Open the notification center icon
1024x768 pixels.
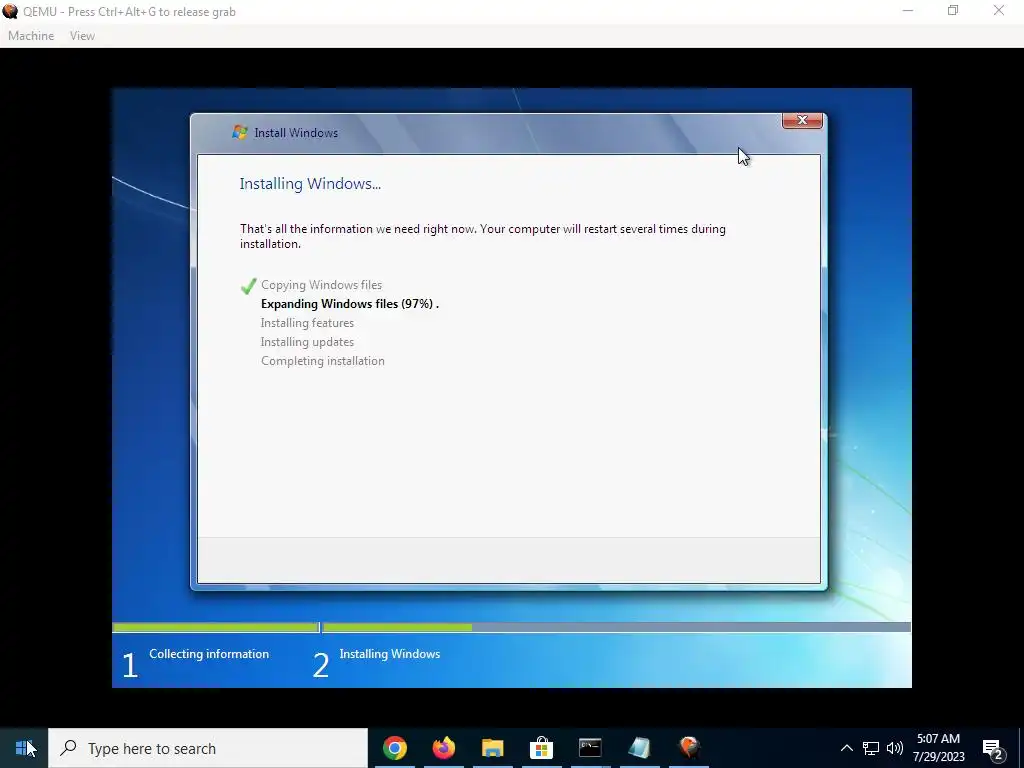993,748
